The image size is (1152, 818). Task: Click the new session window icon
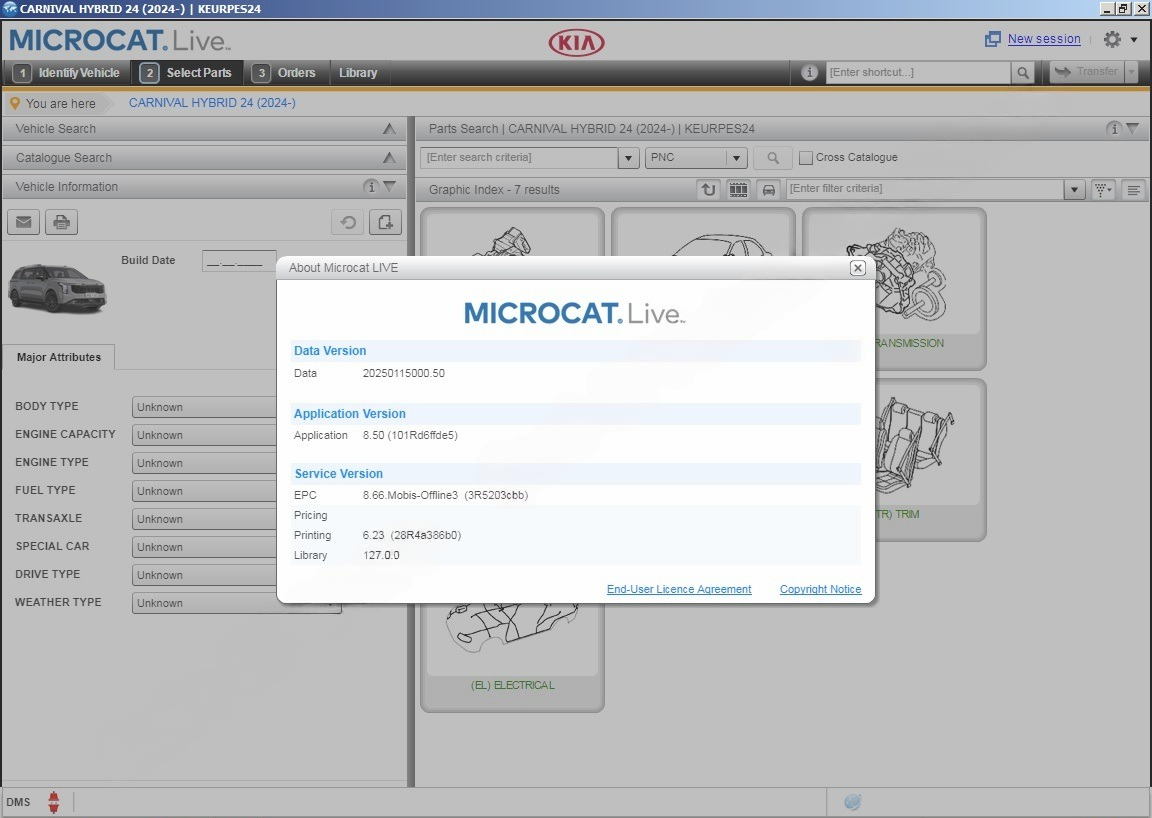tap(993, 39)
